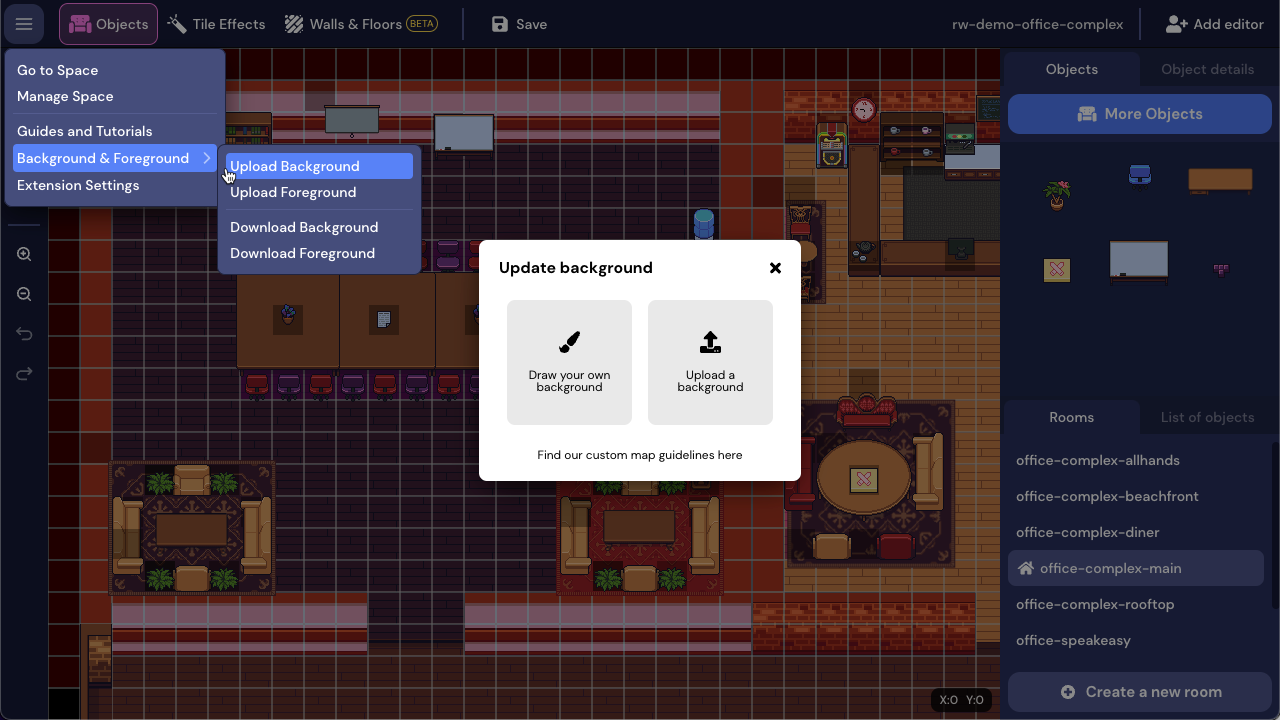The image size is (1280, 720).
Task: Pick the blue chair object
Action: pos(1139,174)
